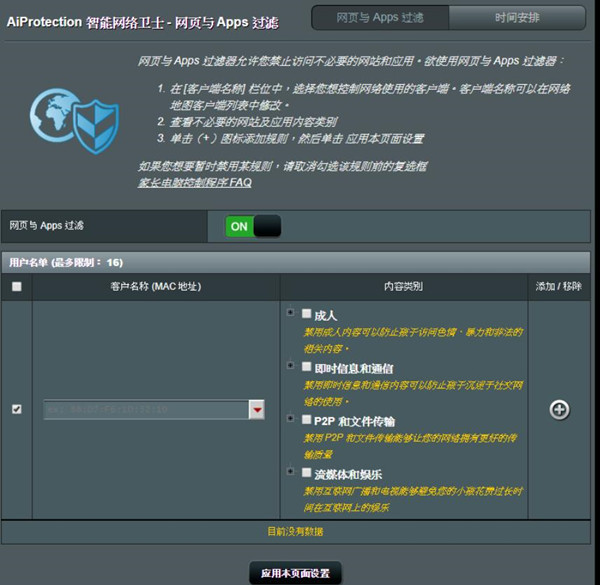Screen dimensions: 600x585
Task: Select the 网页与 Apps 过滤 tab
Action: [380, 17]
